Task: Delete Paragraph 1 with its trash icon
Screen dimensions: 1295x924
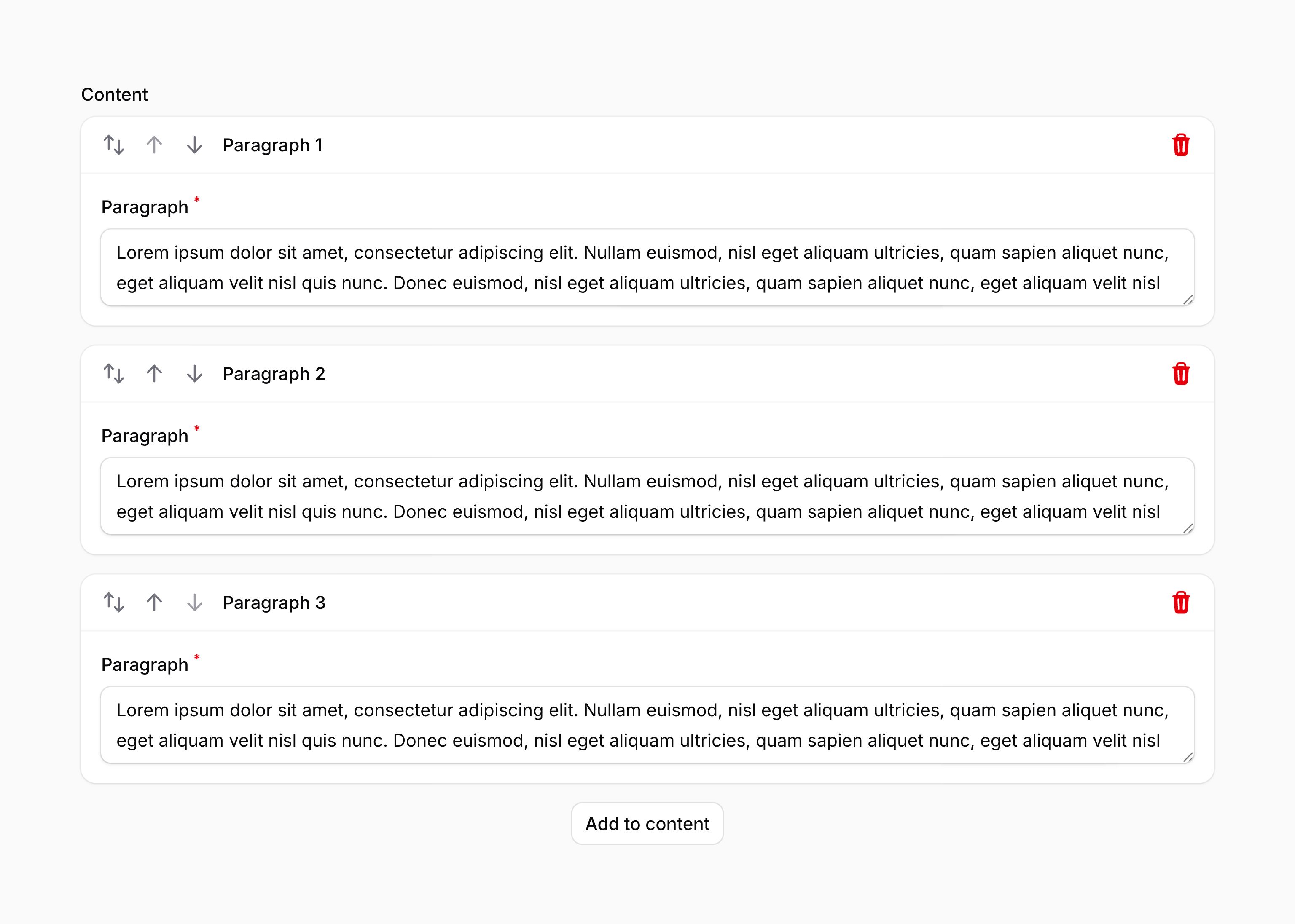Action: click(1181, 145)
